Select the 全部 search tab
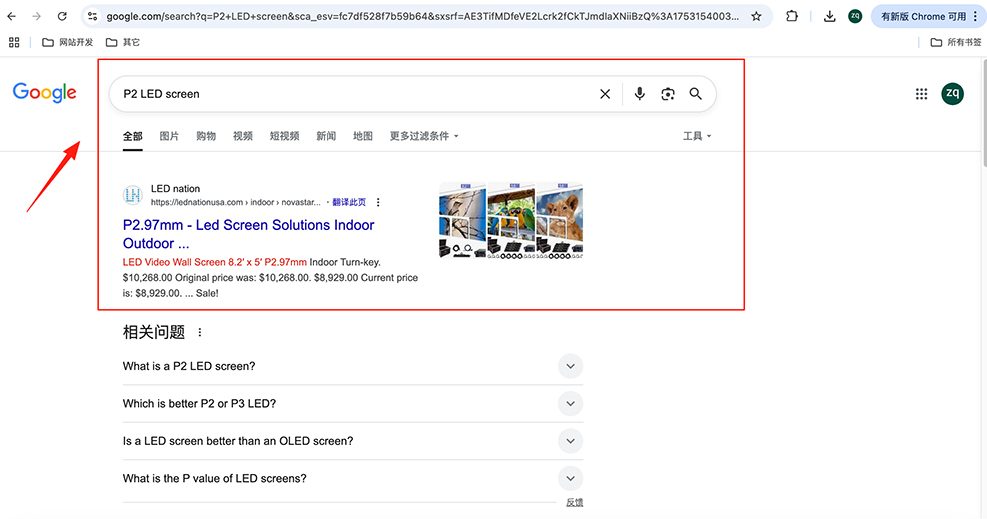 point(133,136)
